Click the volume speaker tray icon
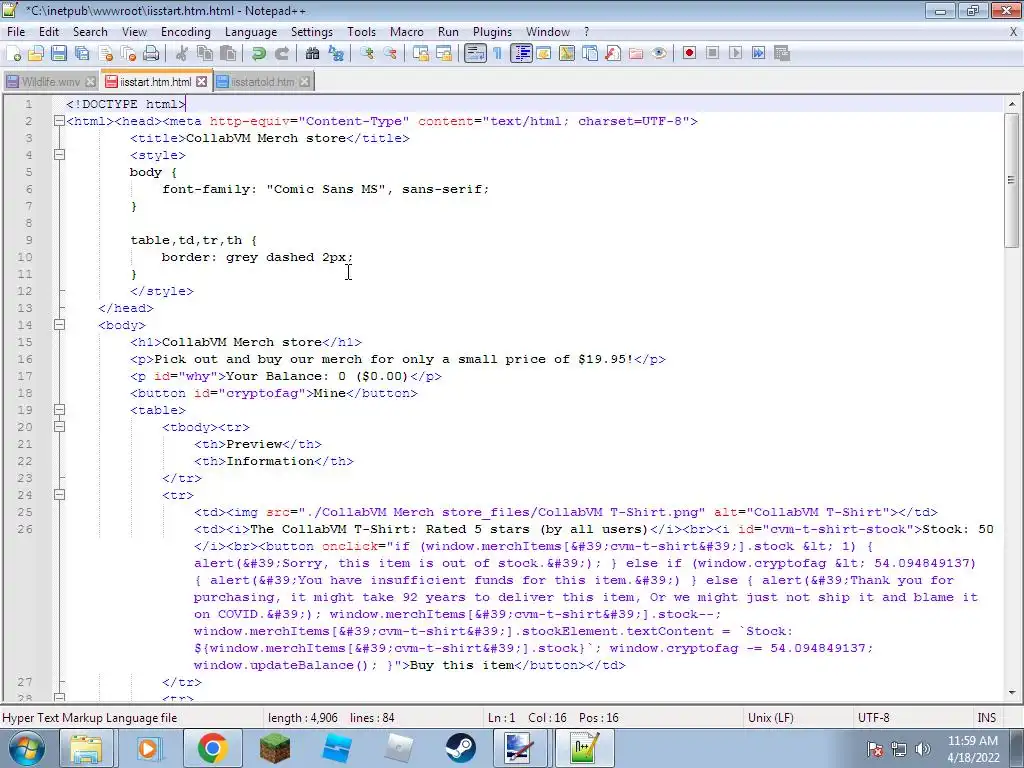The image size is (1024, 768). (x=922, y=749)
